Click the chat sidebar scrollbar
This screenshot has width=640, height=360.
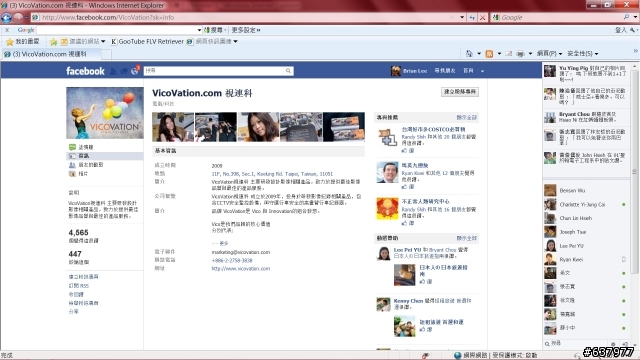[635, 171]
